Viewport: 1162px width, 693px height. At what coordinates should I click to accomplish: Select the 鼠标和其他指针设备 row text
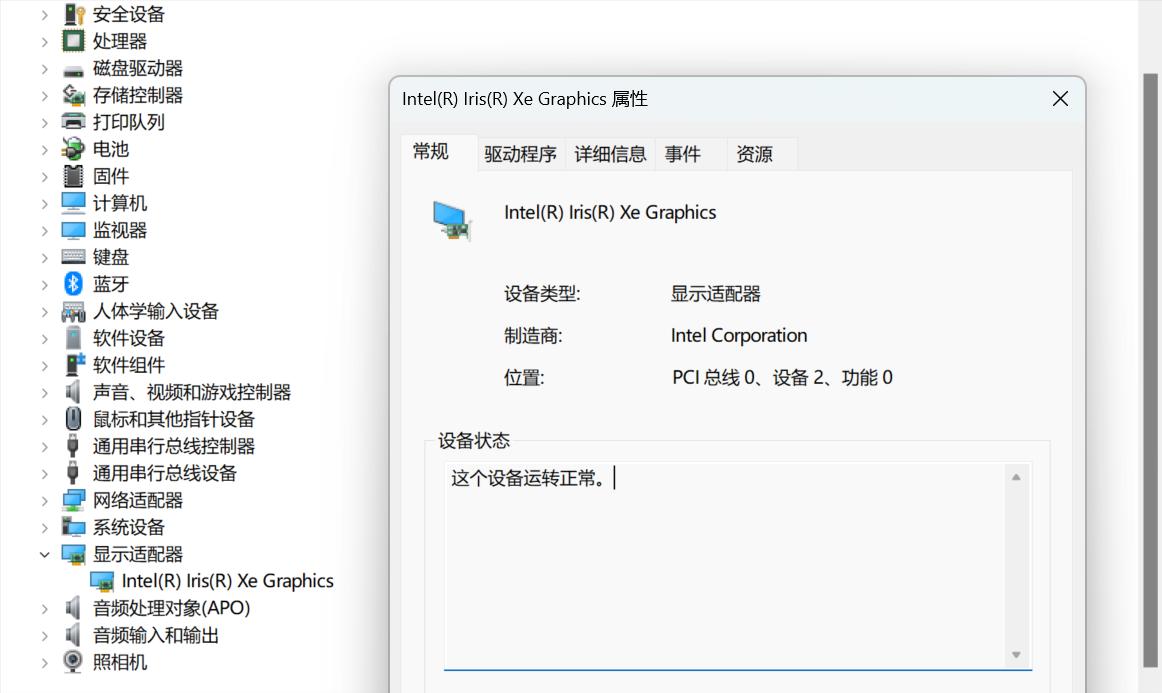[173, 420]
